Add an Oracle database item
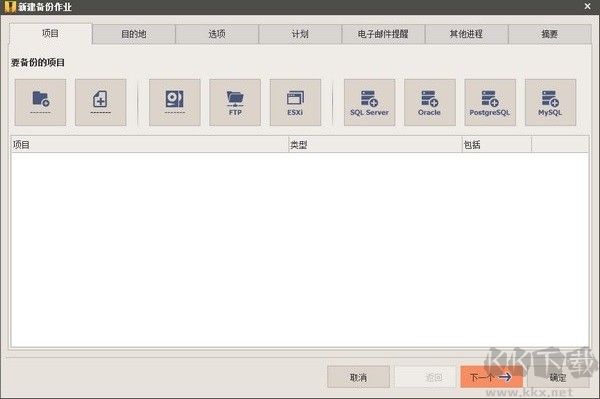 (x=430, y=103)
